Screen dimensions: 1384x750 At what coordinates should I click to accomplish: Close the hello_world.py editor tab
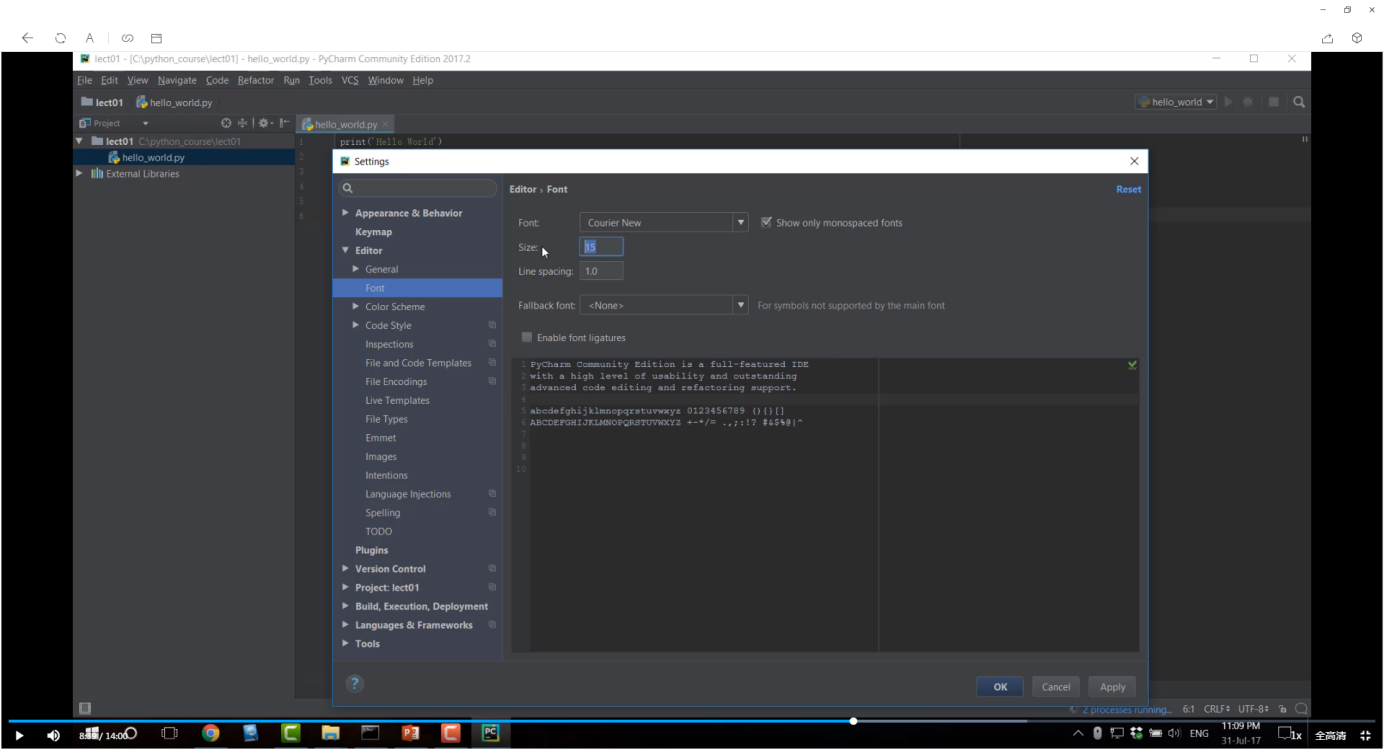click(x=385, y=124)
